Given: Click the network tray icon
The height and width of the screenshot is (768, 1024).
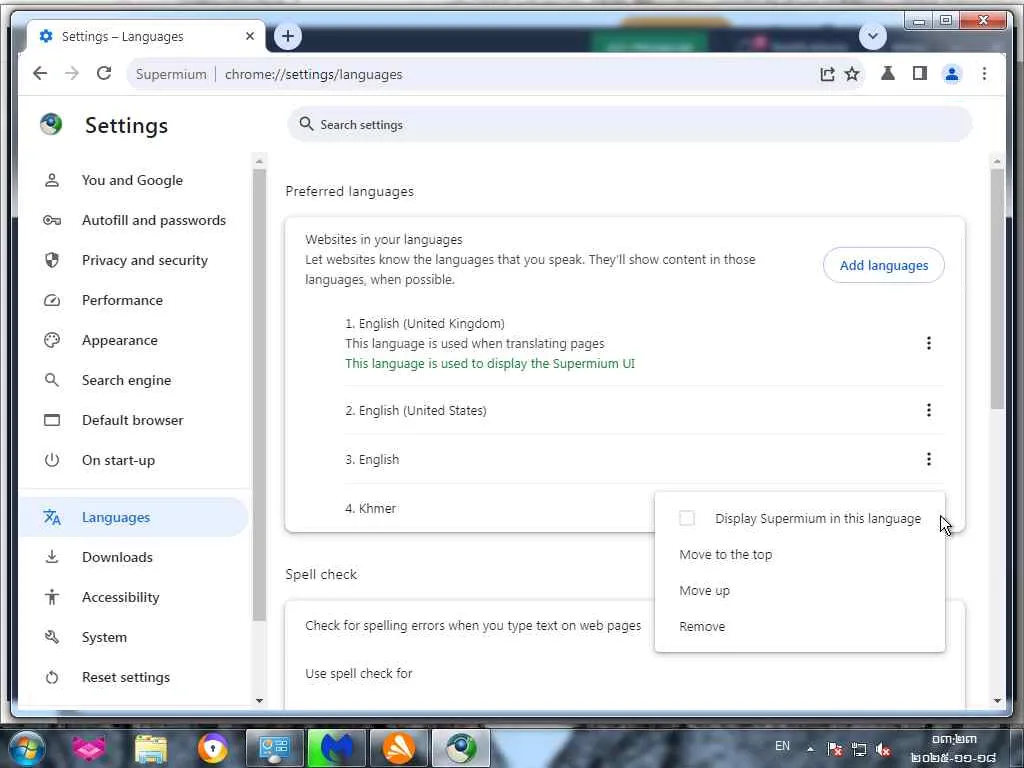Looking at the screenshot, I should click(859, 749).
